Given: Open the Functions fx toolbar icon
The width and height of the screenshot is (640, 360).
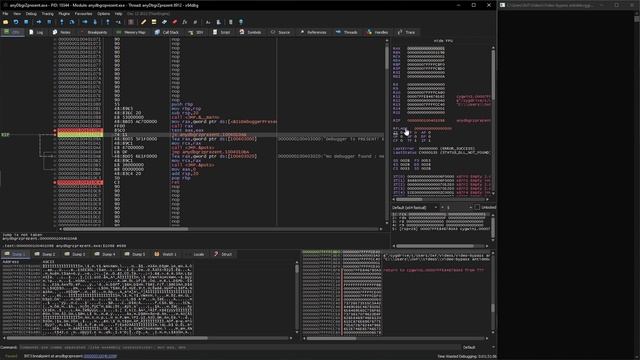Looking at the screenshot, I should click(x=184, y=22).
